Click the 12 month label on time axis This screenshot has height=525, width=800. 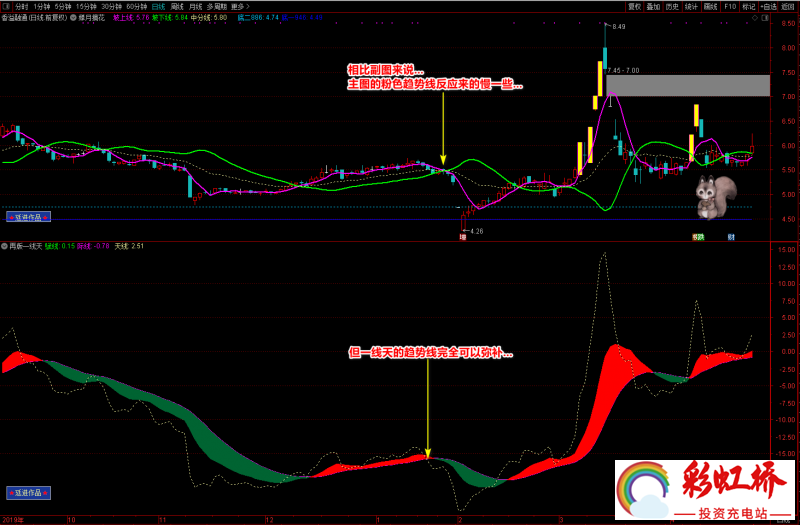coord(269,520)
